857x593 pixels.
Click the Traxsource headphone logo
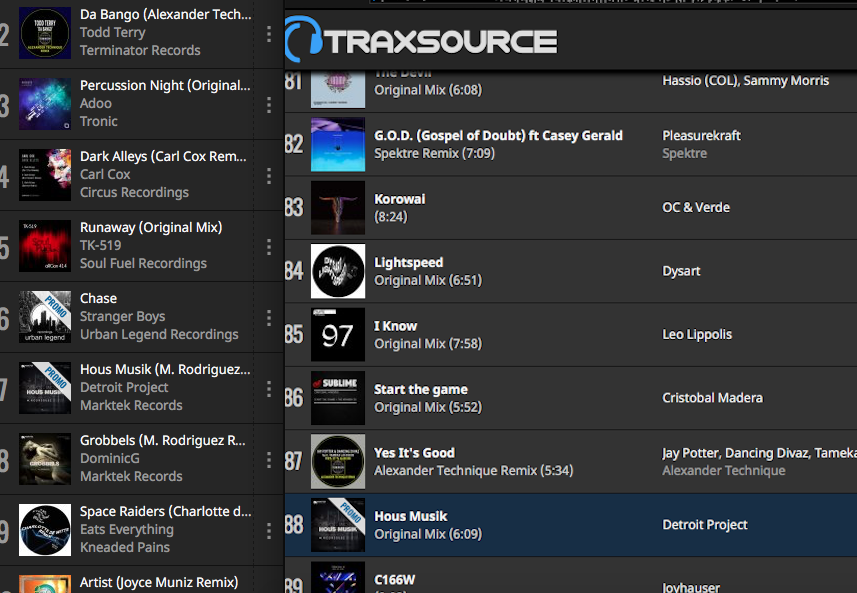304,38
